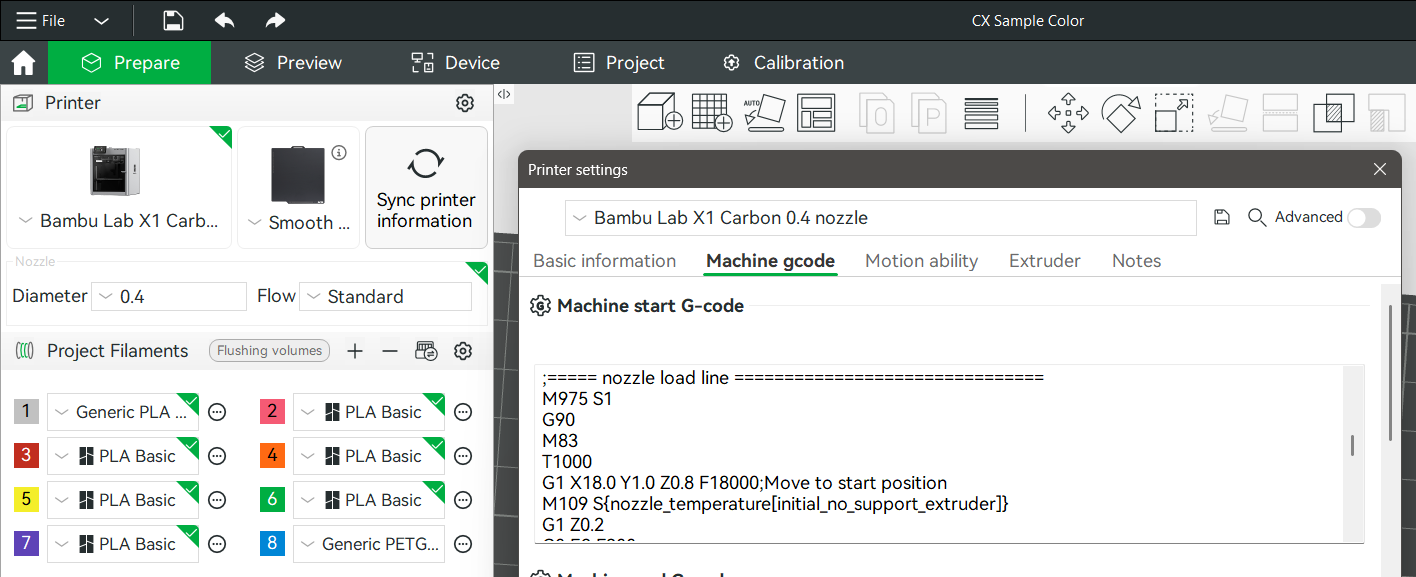Open the Motion ability tab
1416x577 pixels.
pos(921,261)
